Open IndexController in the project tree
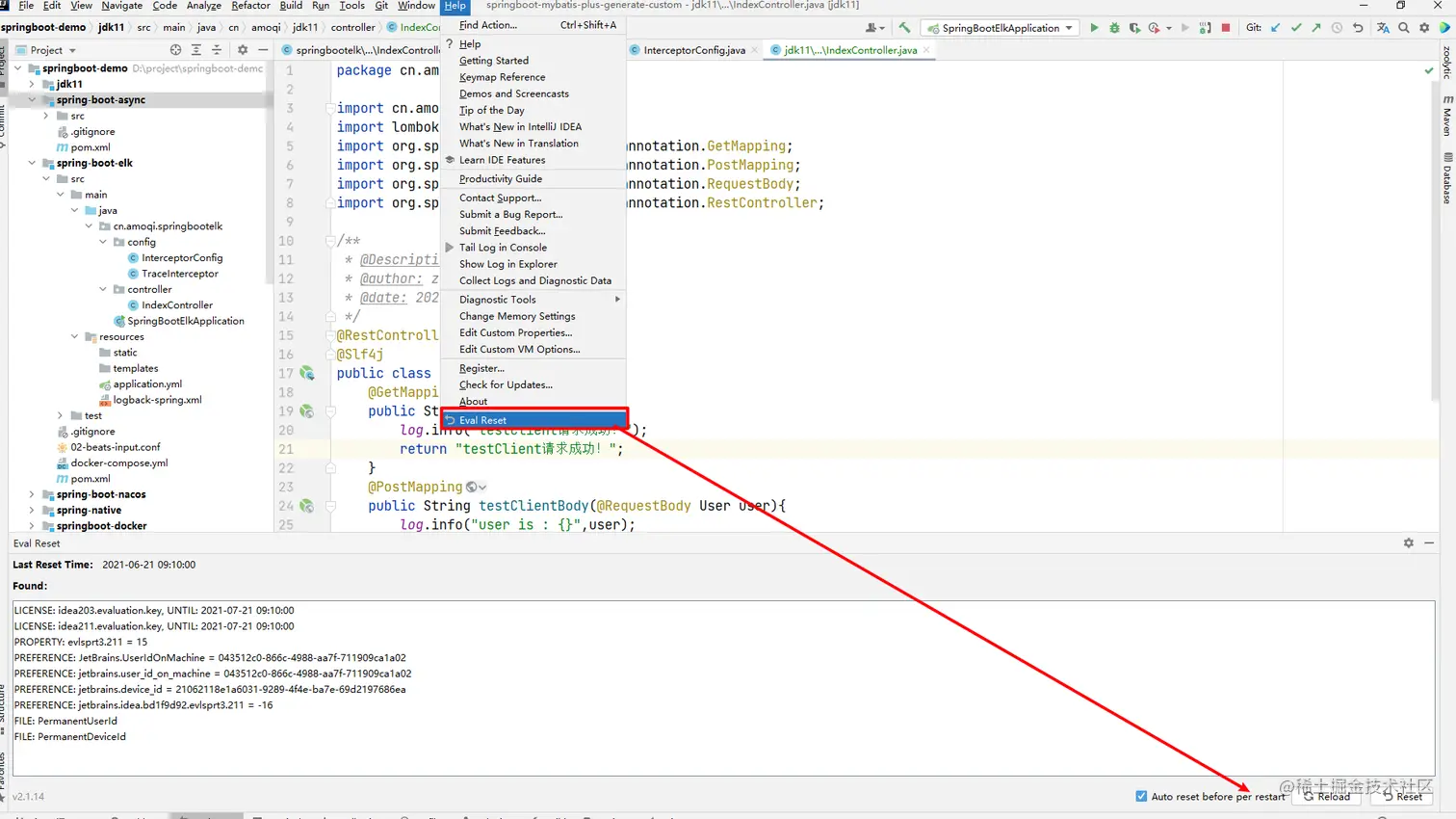1456x819 pixels. pos(177,304)
